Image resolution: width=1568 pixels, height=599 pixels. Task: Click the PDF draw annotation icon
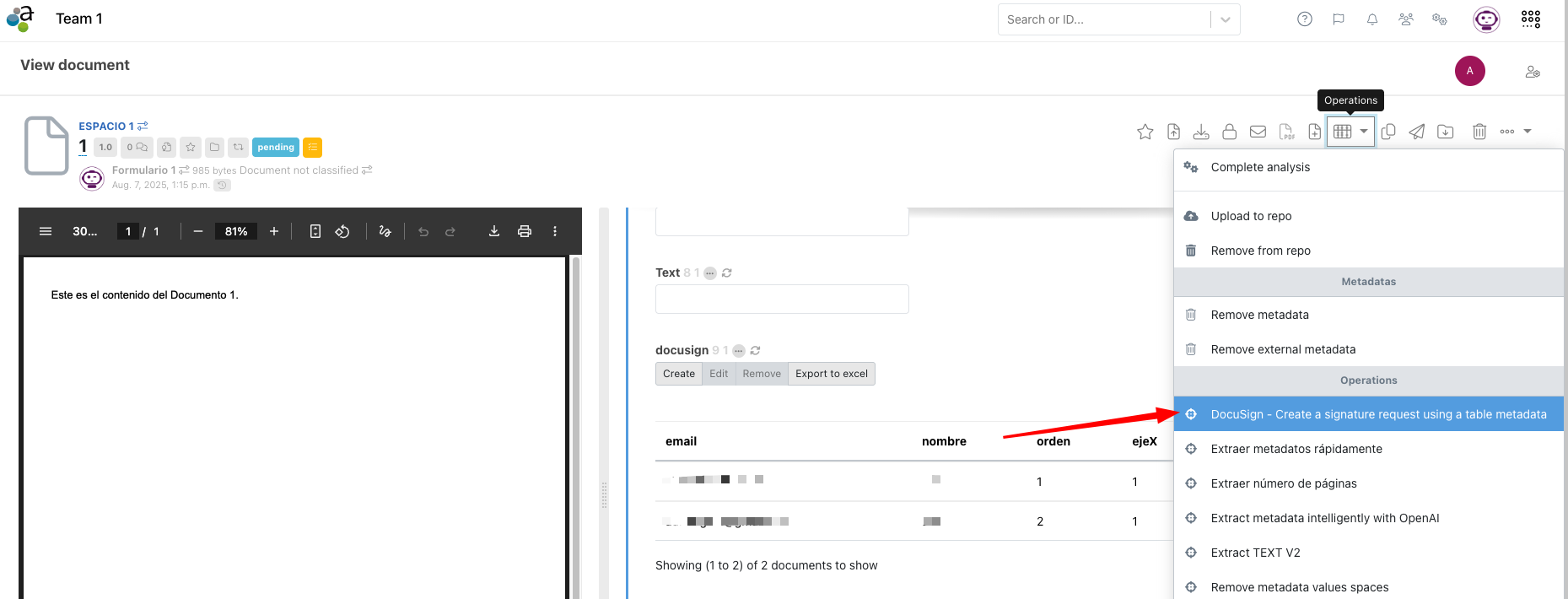point(385,231)
